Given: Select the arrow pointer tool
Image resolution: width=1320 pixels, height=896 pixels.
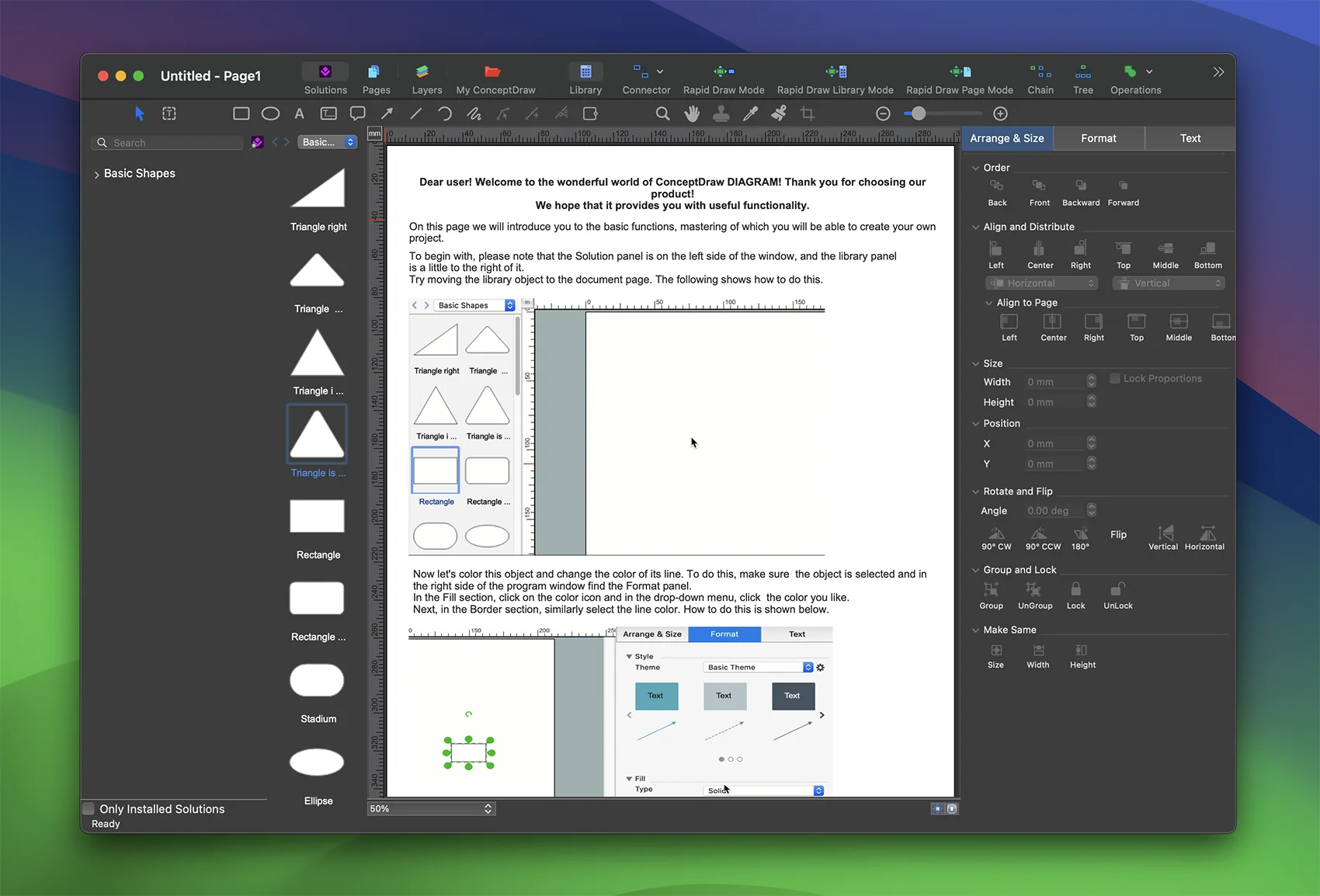Looking at the screenshot, I should (140, 113).
